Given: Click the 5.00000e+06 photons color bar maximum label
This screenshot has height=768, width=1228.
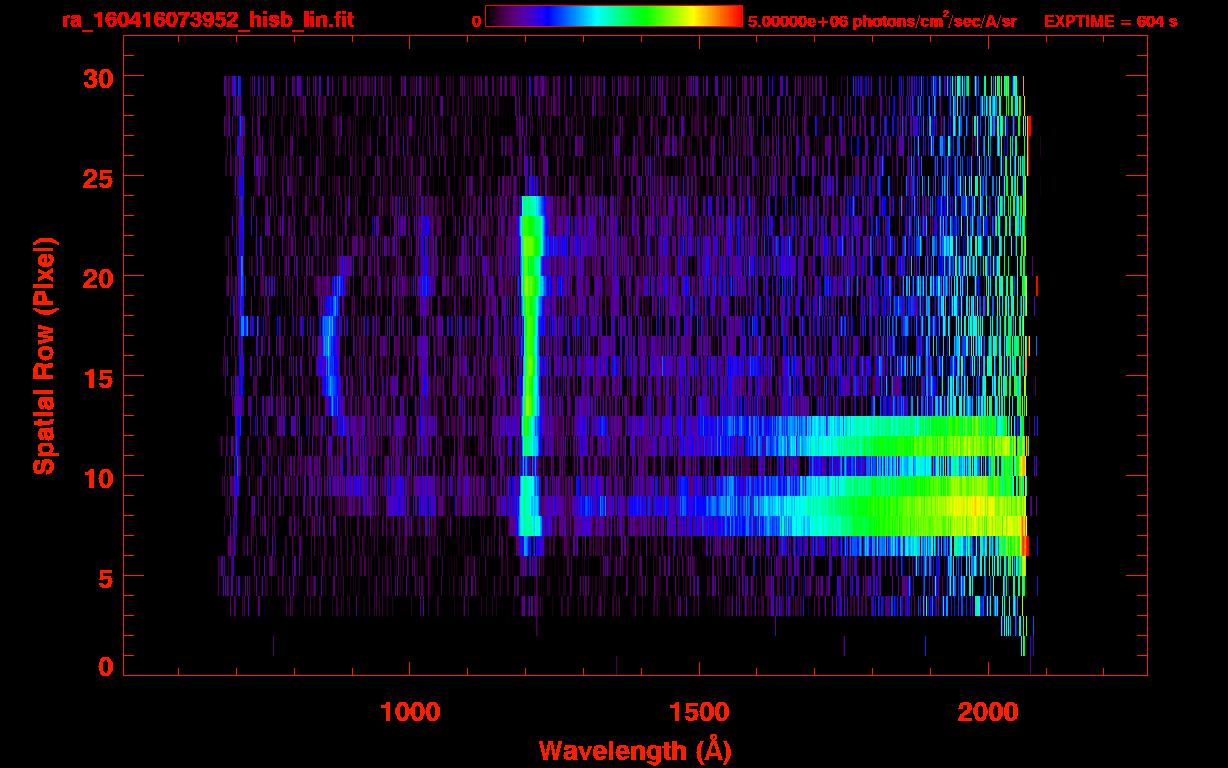Looking at the screenshot, I should click(882, 21).
